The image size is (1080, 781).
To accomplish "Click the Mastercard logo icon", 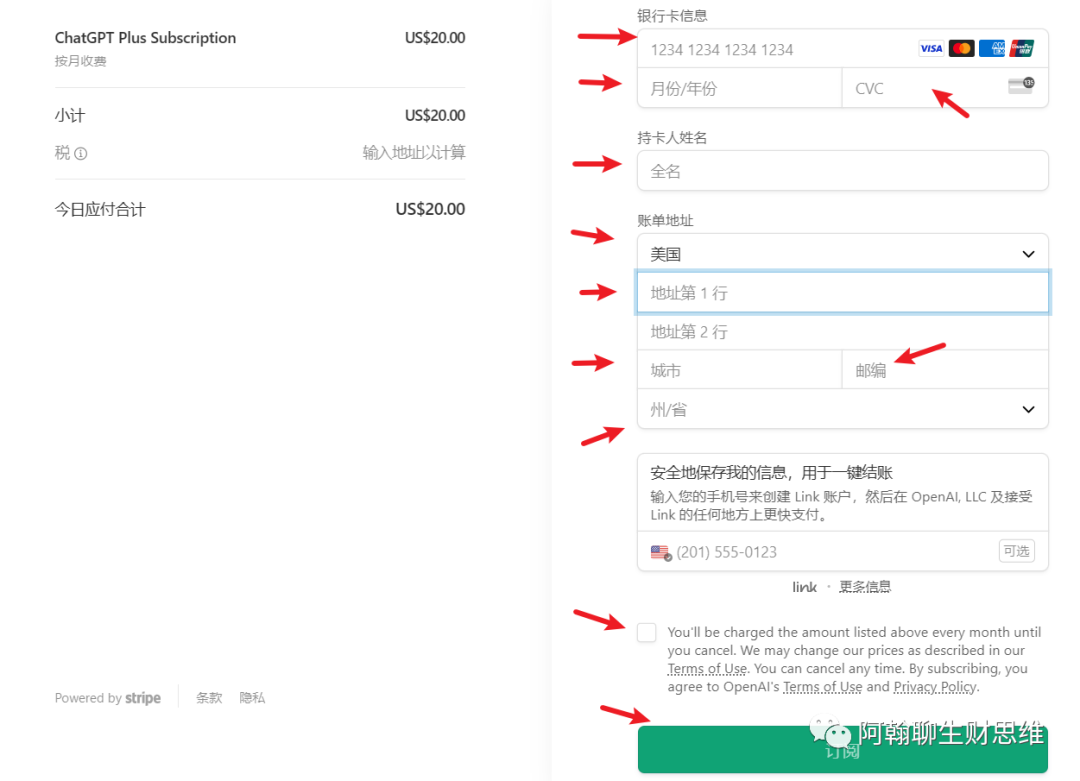I will pyautogui.click(x=961, y=48).
